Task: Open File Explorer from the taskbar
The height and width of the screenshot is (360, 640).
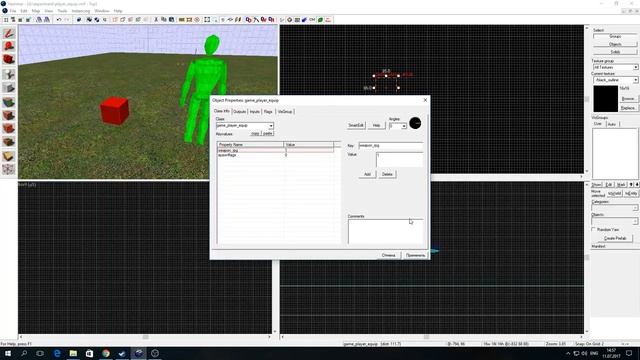Action: tap(73, 353)
